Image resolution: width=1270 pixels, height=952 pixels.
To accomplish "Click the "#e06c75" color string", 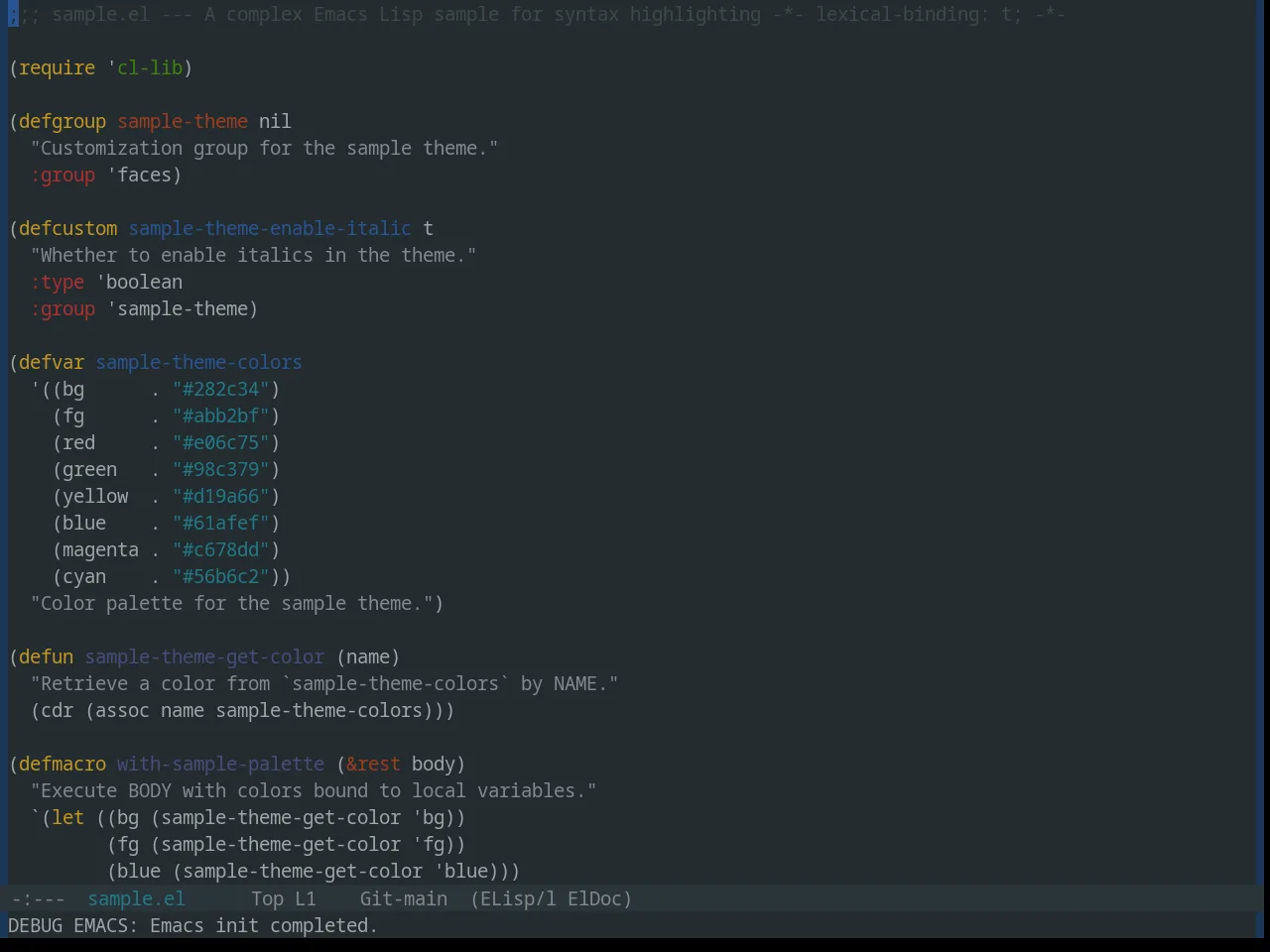I will (x=221, y=442).
